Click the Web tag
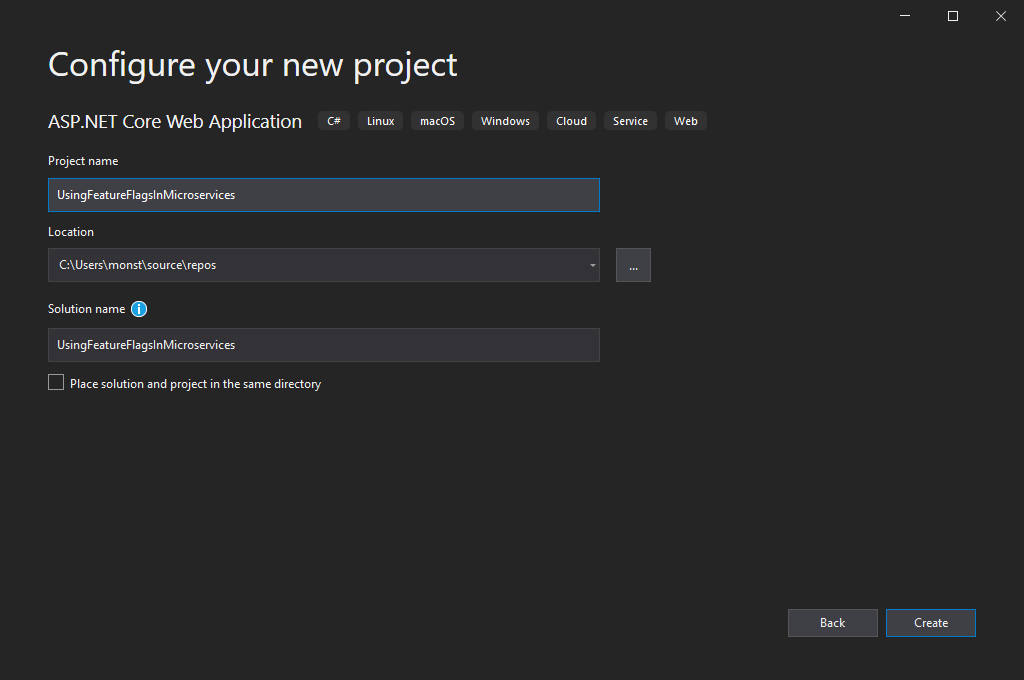 tap(686, 121)
